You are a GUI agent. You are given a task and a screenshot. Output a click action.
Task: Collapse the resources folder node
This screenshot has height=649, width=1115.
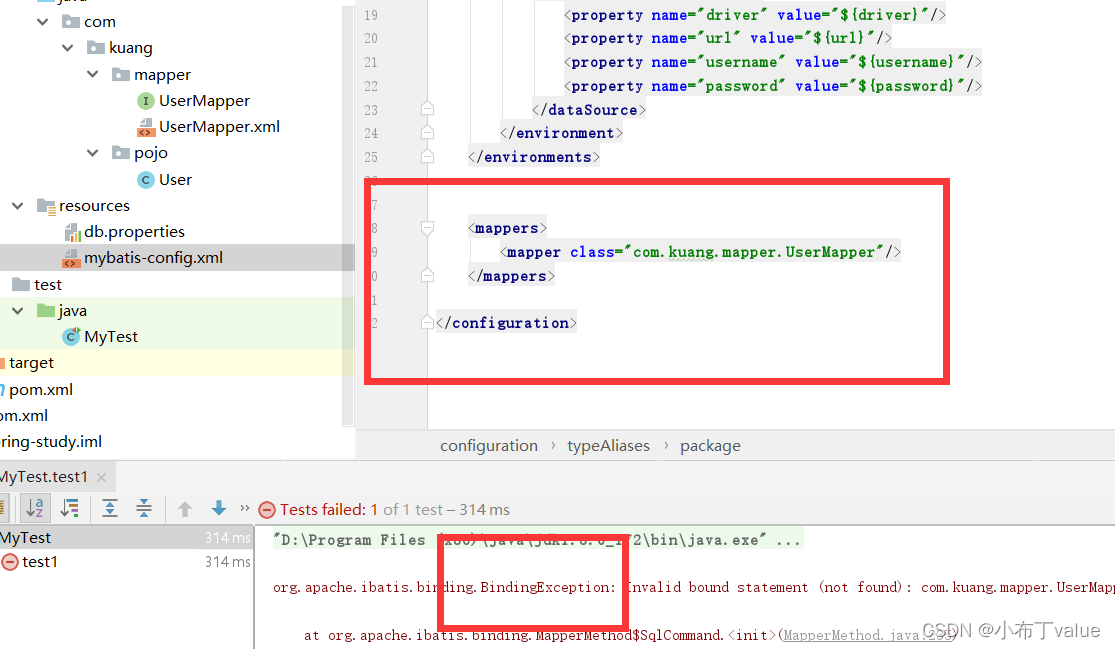point(18,205)
